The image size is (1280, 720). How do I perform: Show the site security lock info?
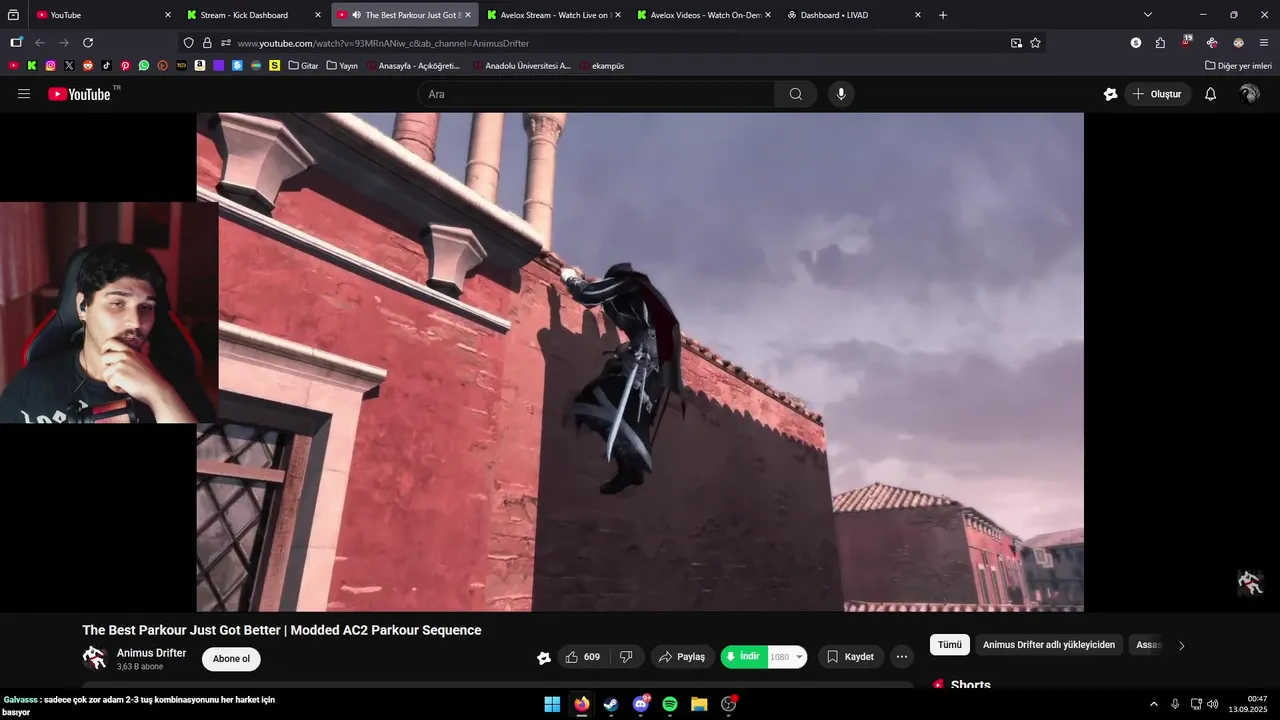click(207, 43)
